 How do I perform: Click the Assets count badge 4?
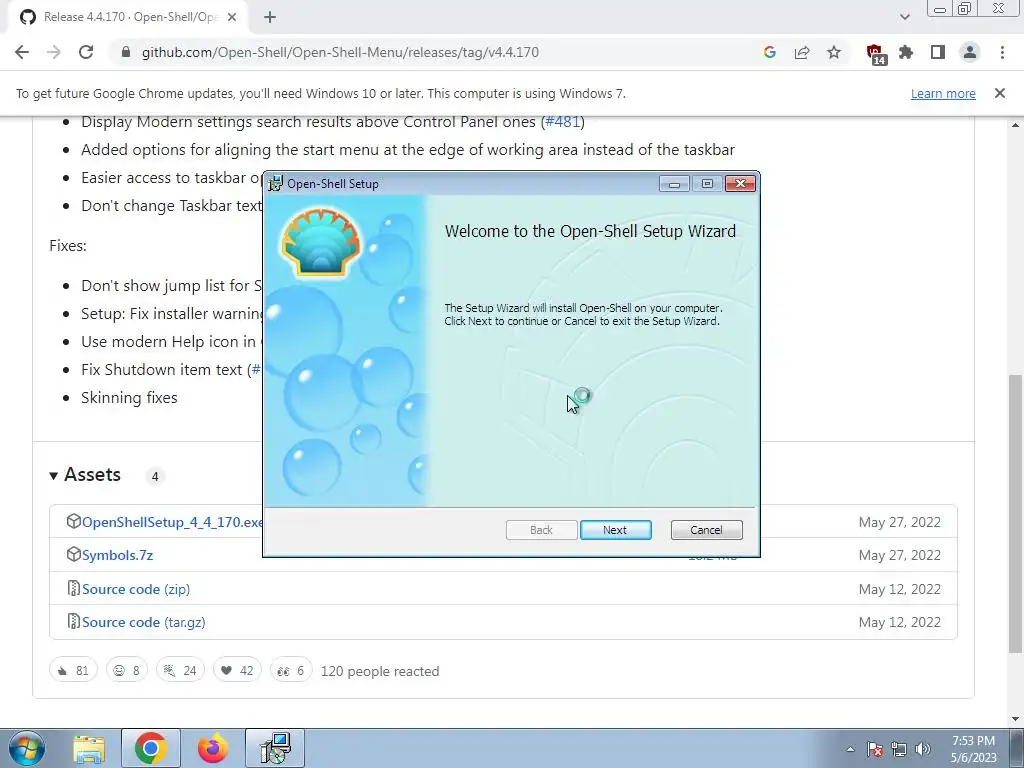pyautogui.click(x=155, y=476)
